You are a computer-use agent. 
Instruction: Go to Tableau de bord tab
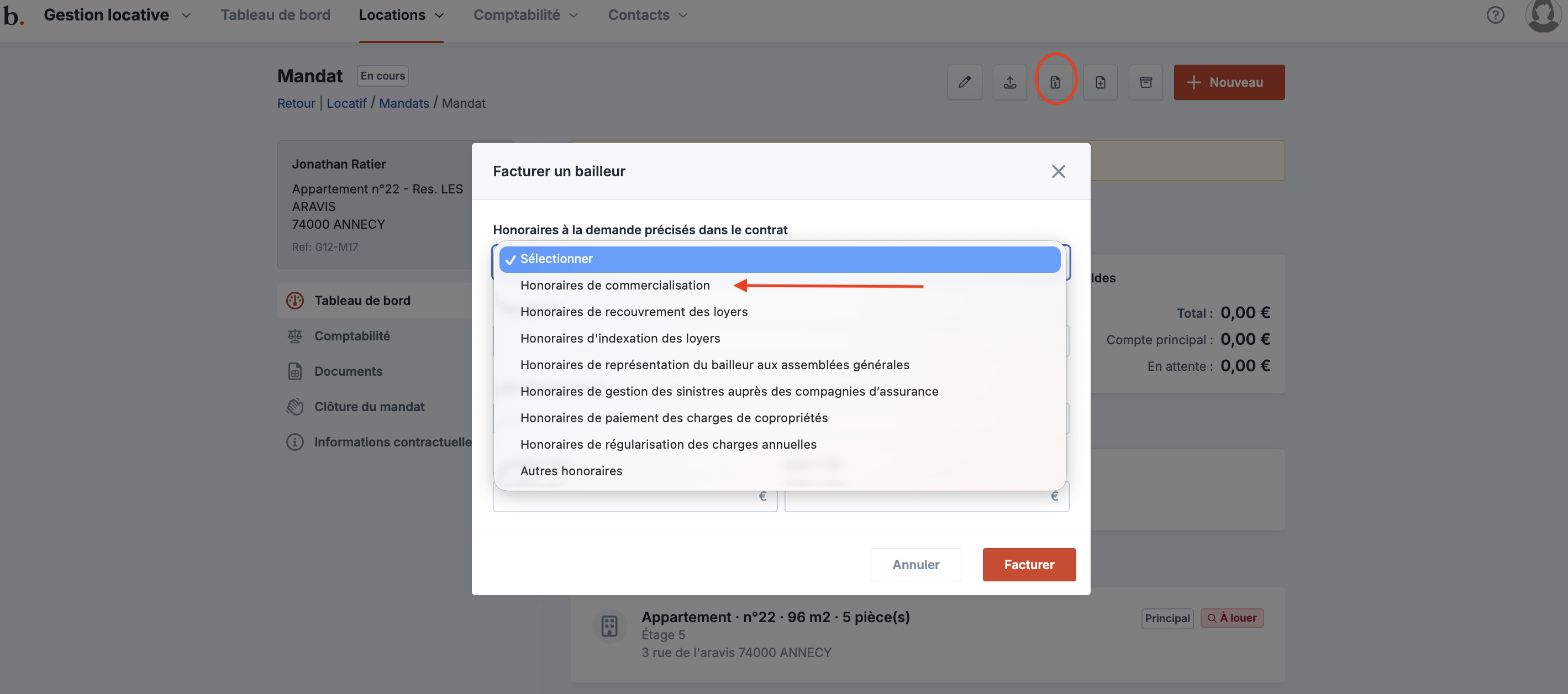(275, 15)
